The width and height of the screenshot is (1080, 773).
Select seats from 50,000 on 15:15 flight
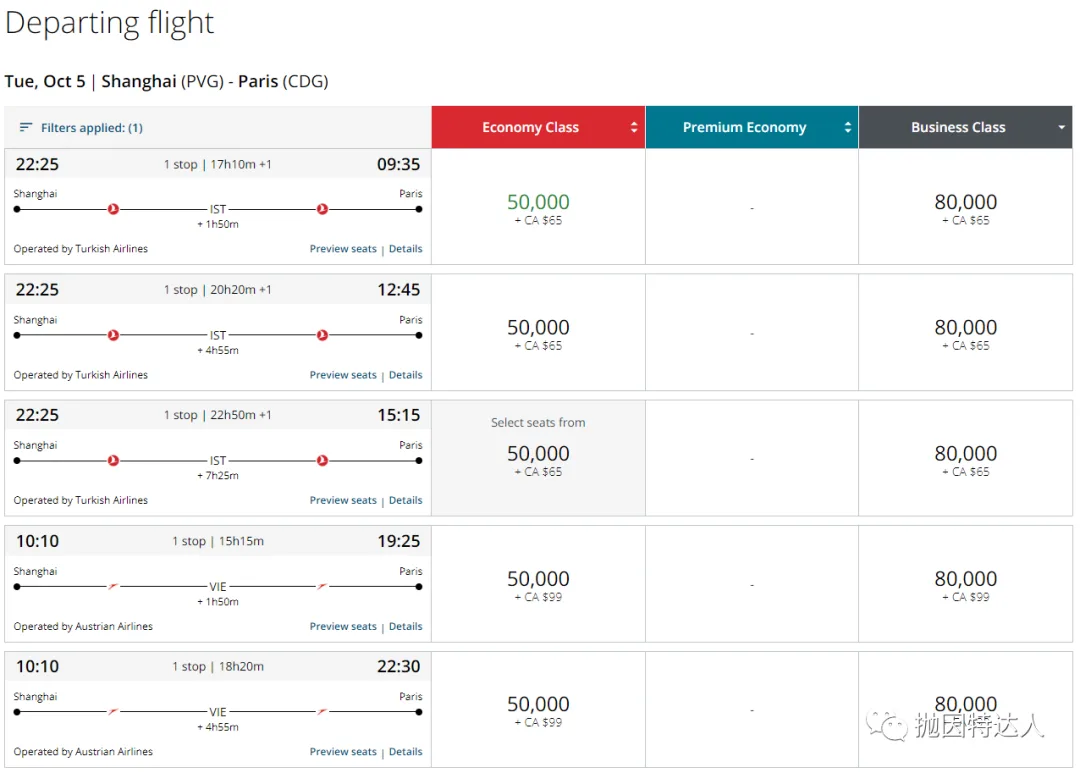tap(538, 455)
